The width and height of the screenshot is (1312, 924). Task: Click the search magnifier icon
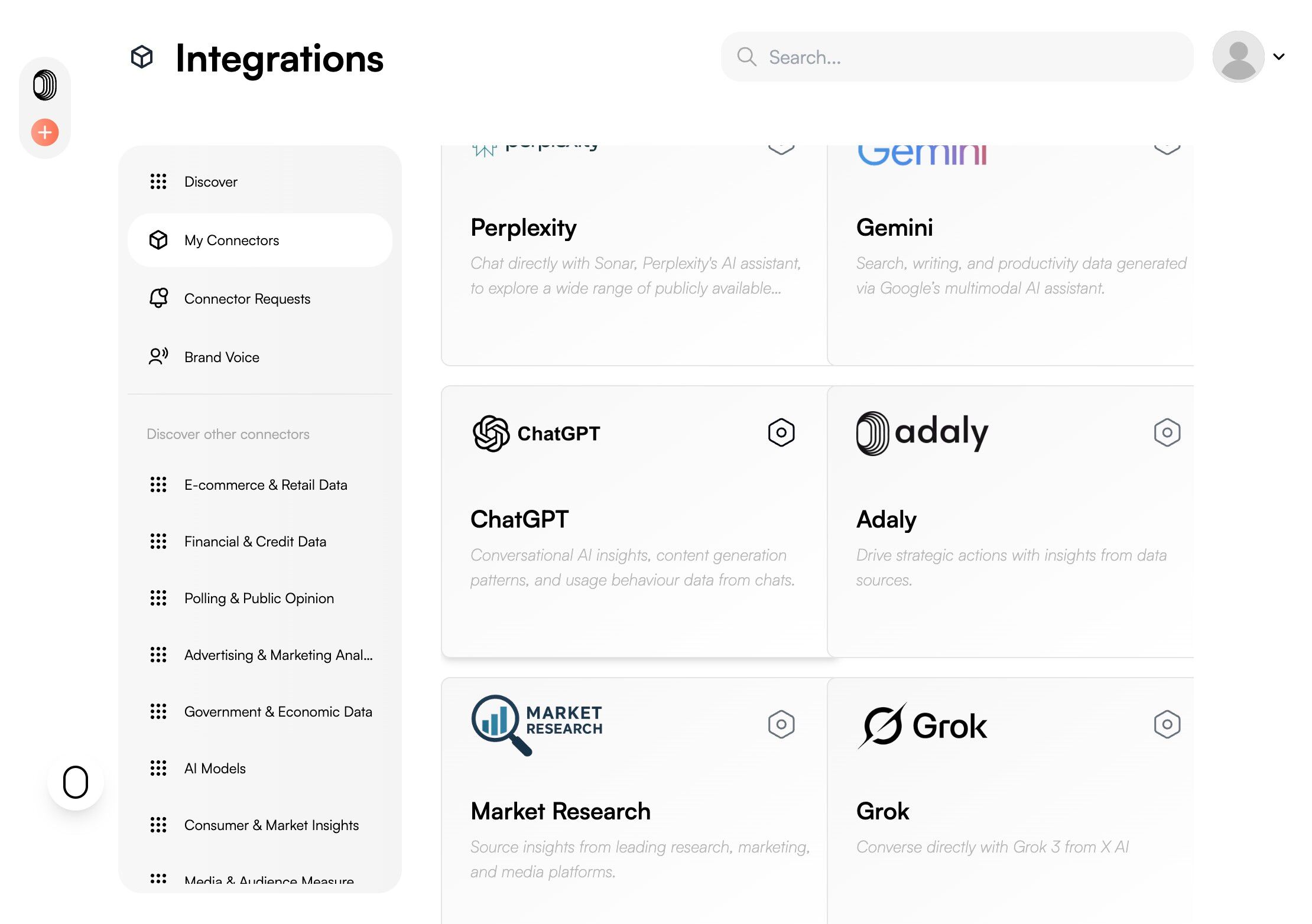pos(746,57)
